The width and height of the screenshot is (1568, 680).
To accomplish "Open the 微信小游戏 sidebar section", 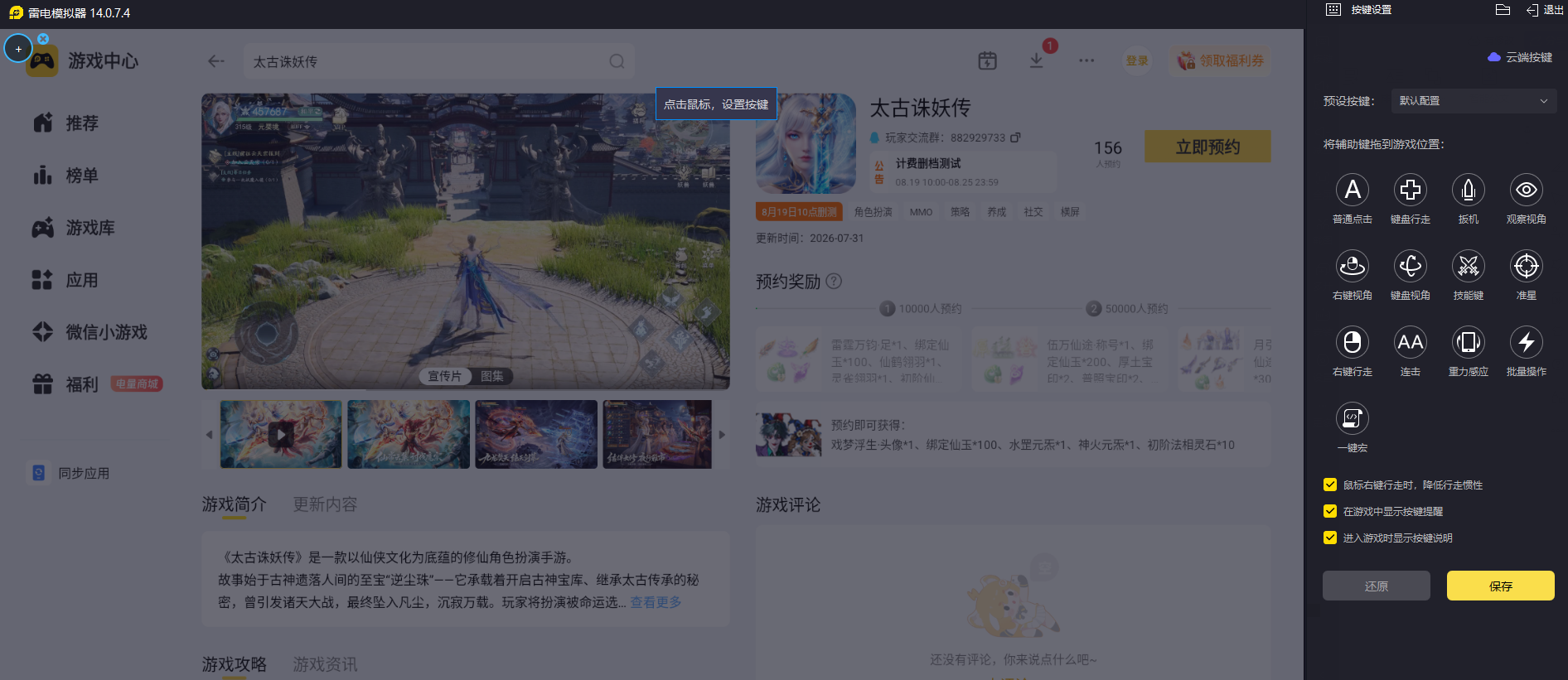I will 90,332.
